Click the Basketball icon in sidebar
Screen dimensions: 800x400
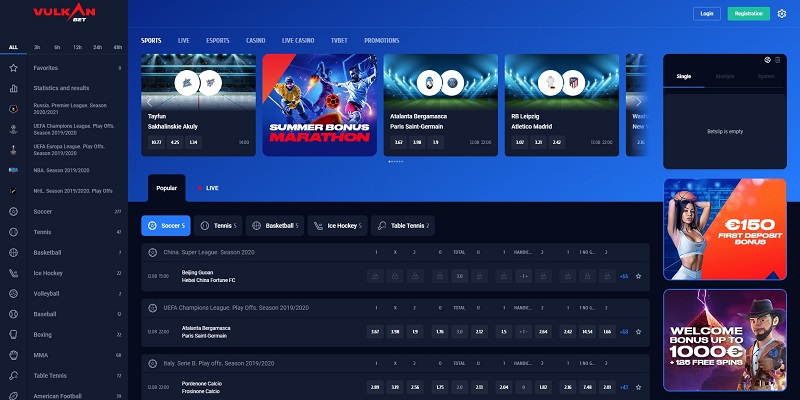(x=13, y=253)
